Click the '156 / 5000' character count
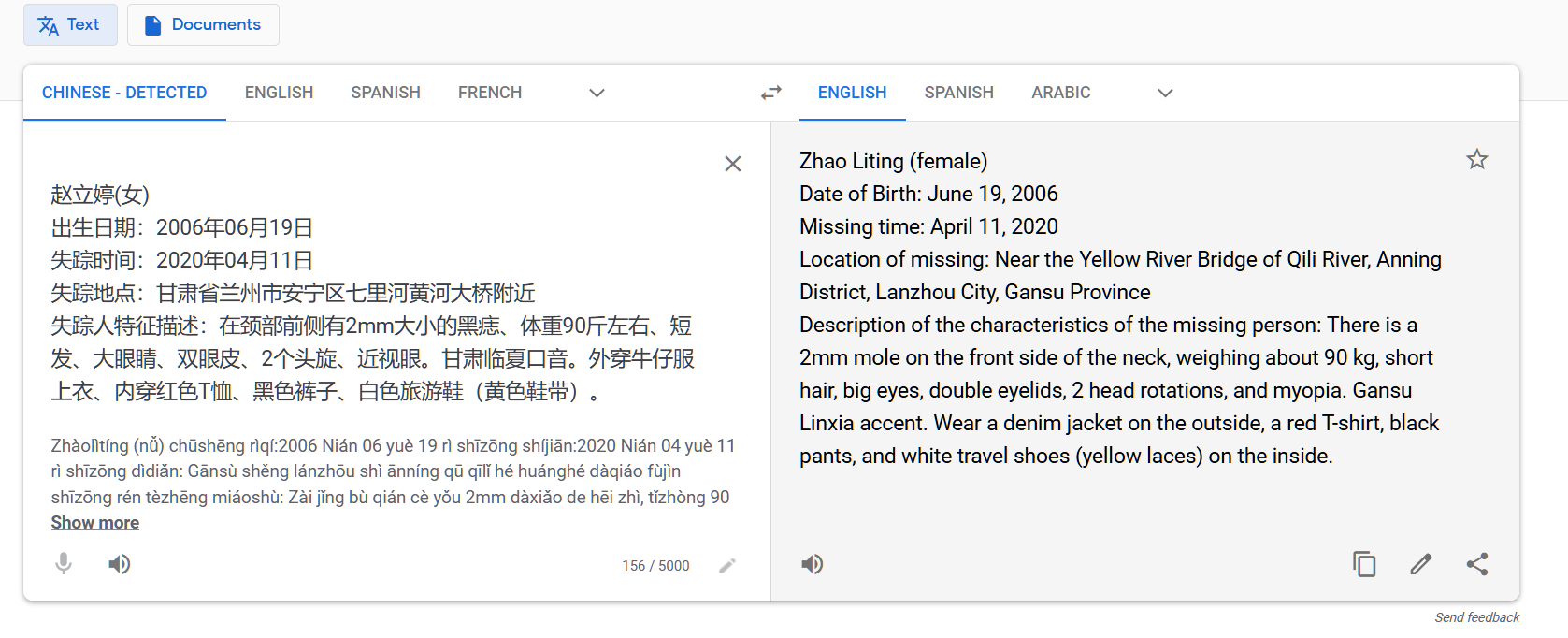This screenshot has width=1568, height=638. tap(655, 566)
